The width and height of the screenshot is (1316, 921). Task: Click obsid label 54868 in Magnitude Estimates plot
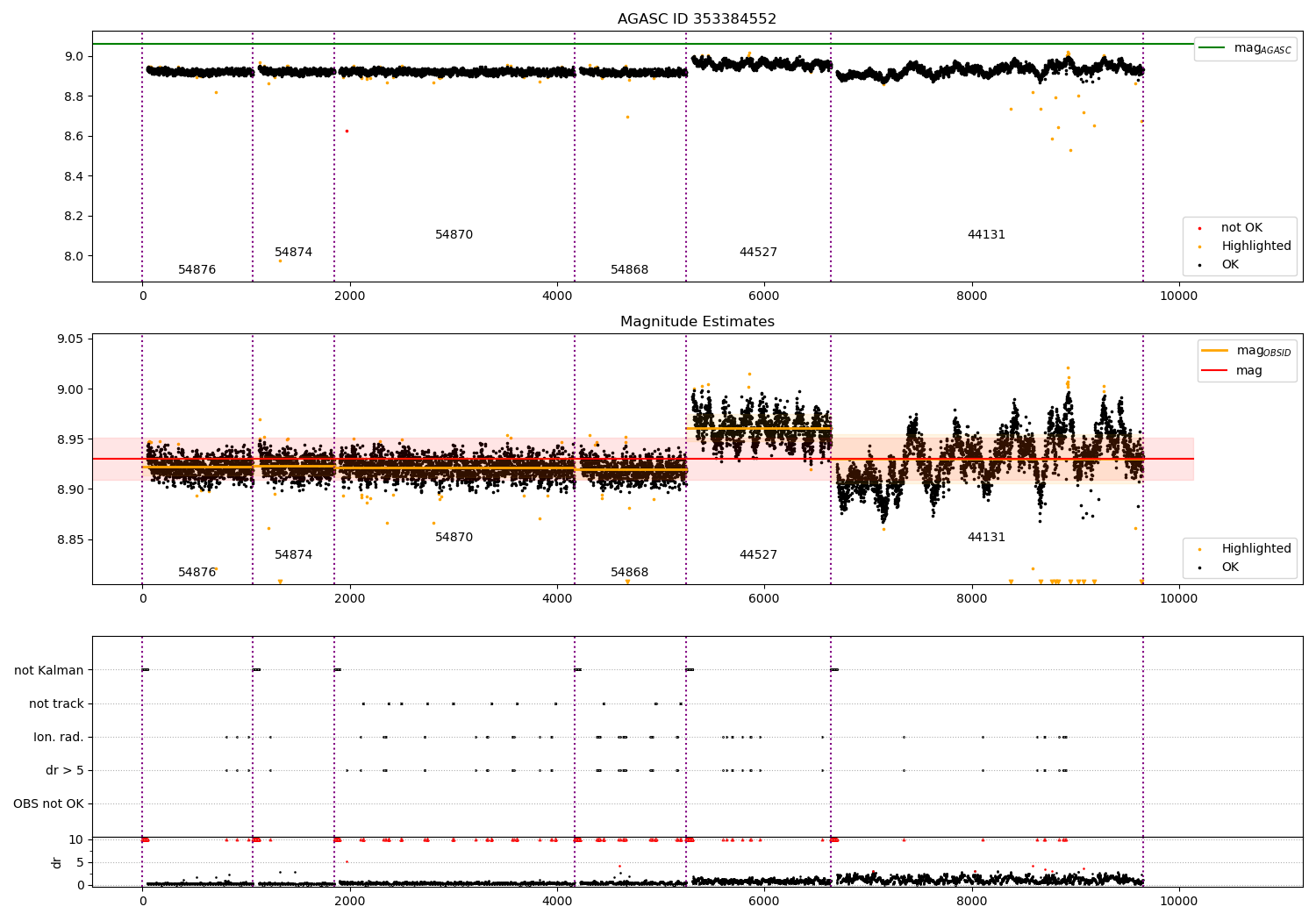pos(629,572)
